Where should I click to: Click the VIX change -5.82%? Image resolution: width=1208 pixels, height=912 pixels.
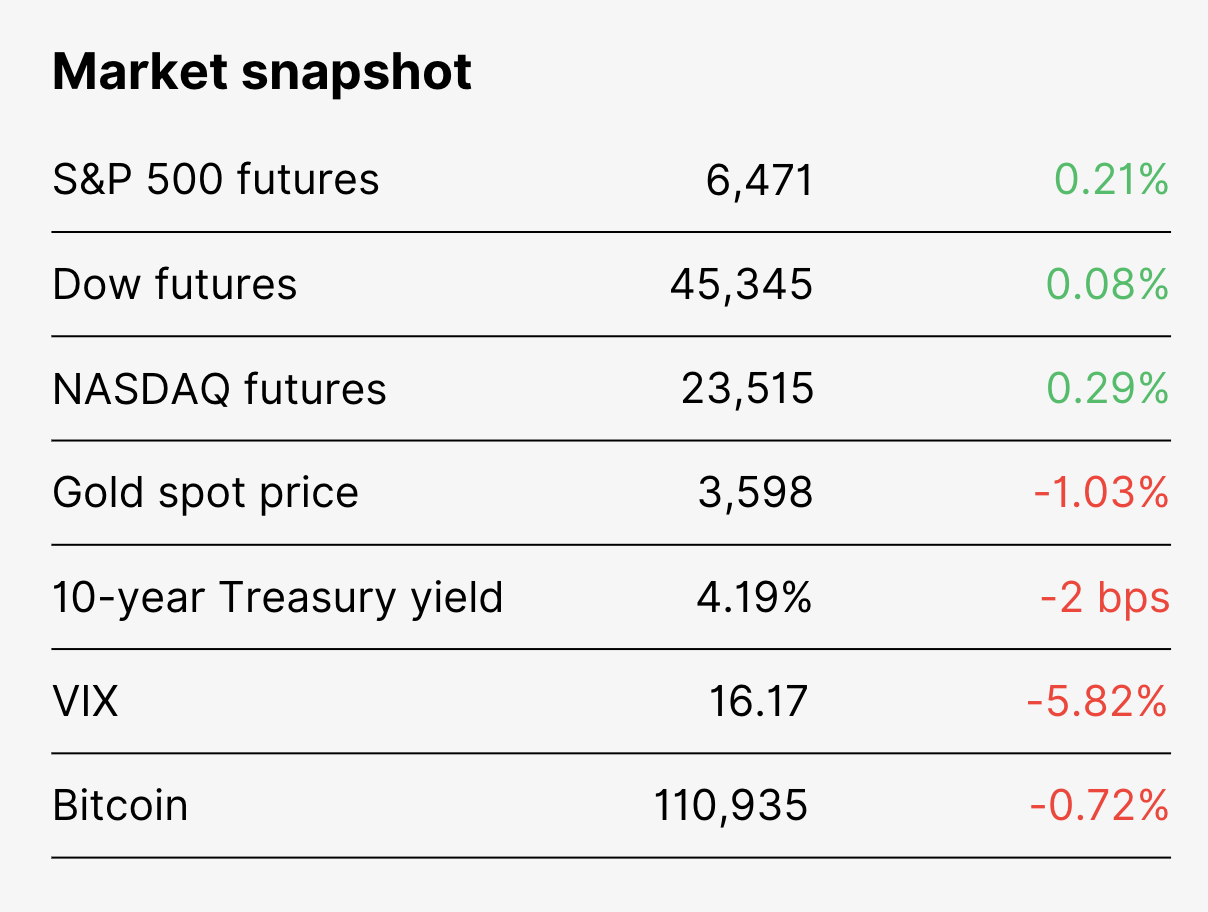click(1098, 701)
